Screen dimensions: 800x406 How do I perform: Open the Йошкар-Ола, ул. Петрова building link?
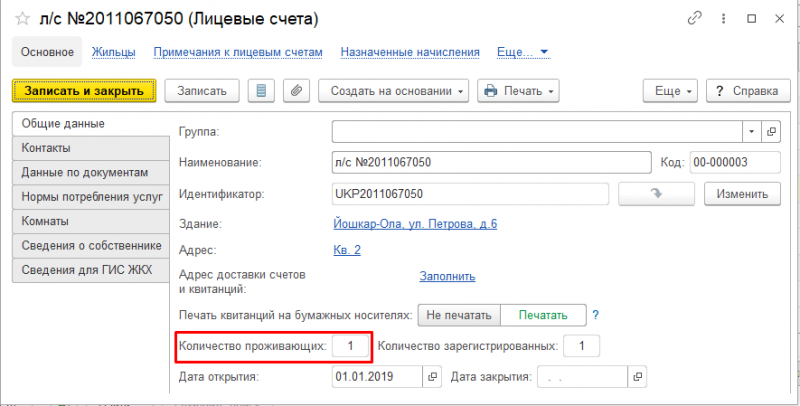(x=415, y=224)
